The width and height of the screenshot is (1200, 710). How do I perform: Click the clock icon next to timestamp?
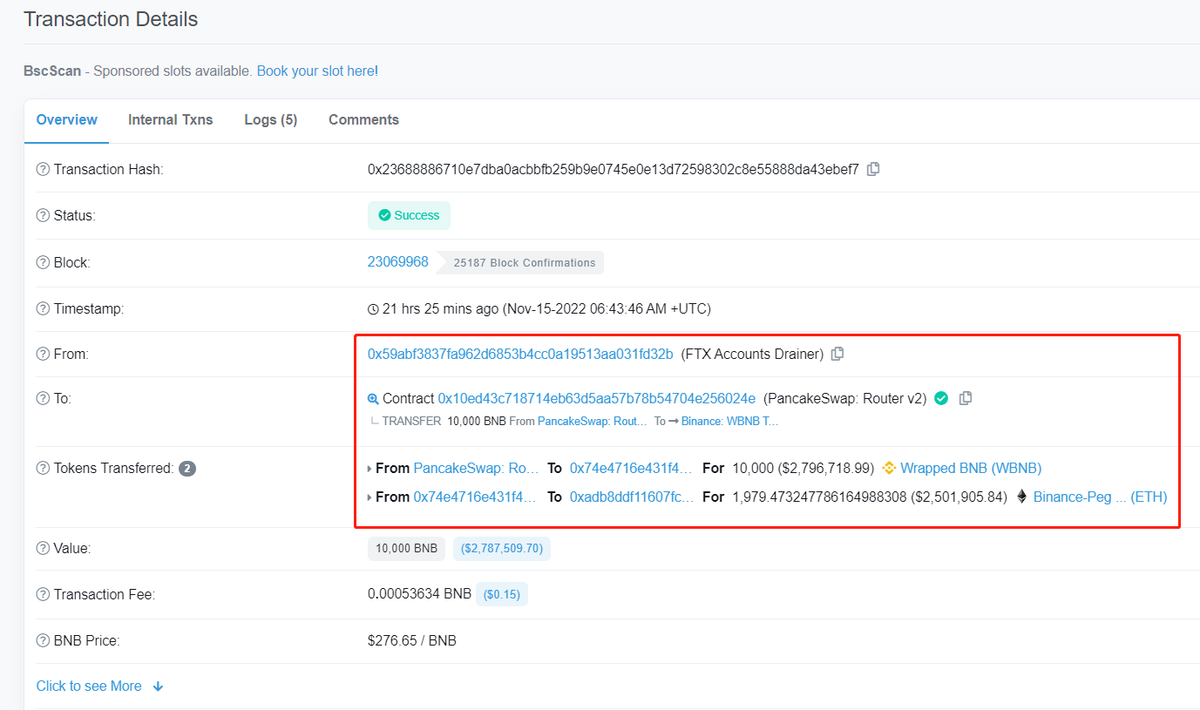point(374,309)
